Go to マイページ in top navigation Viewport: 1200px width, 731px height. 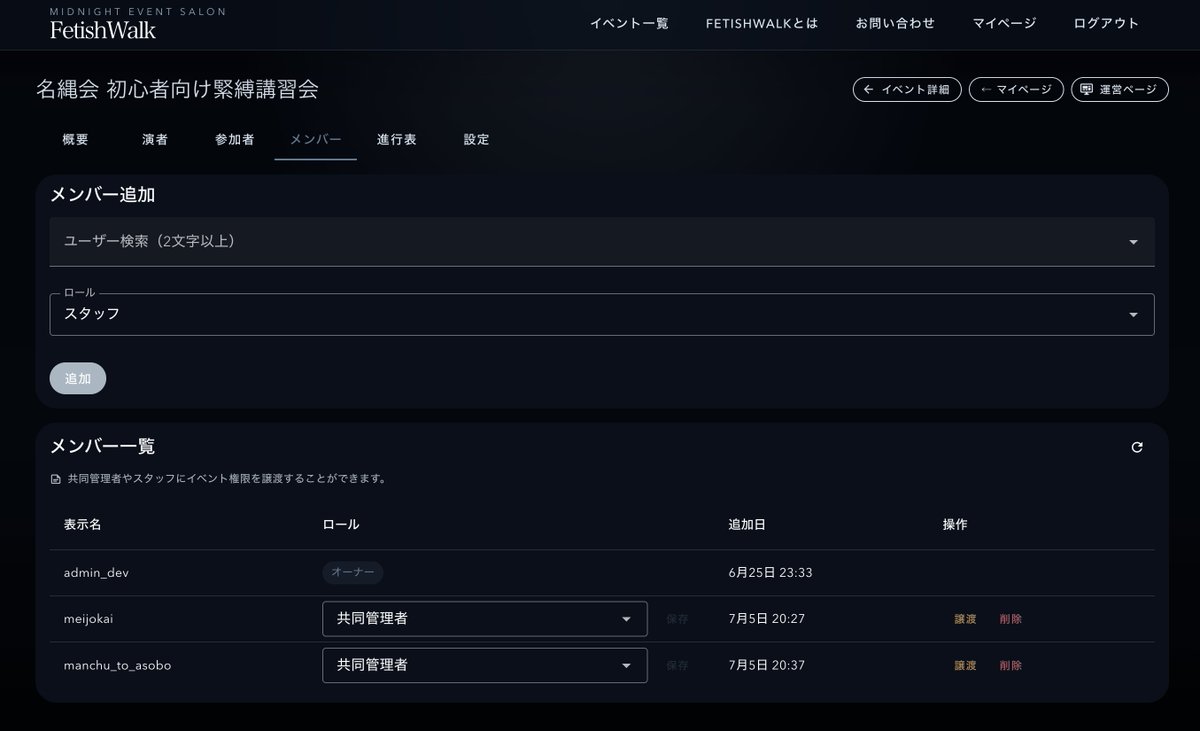(x=1004, y=24)
